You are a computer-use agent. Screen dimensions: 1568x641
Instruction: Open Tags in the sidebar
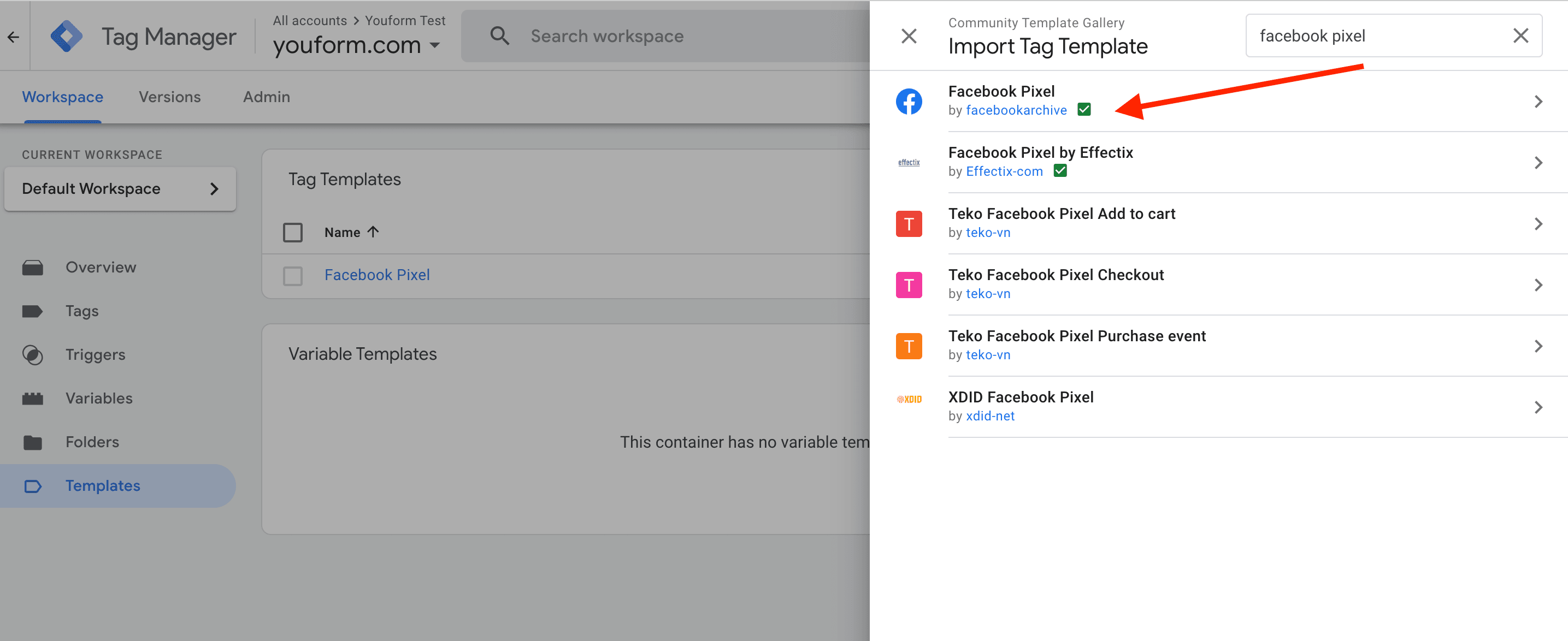coord(82,311)
